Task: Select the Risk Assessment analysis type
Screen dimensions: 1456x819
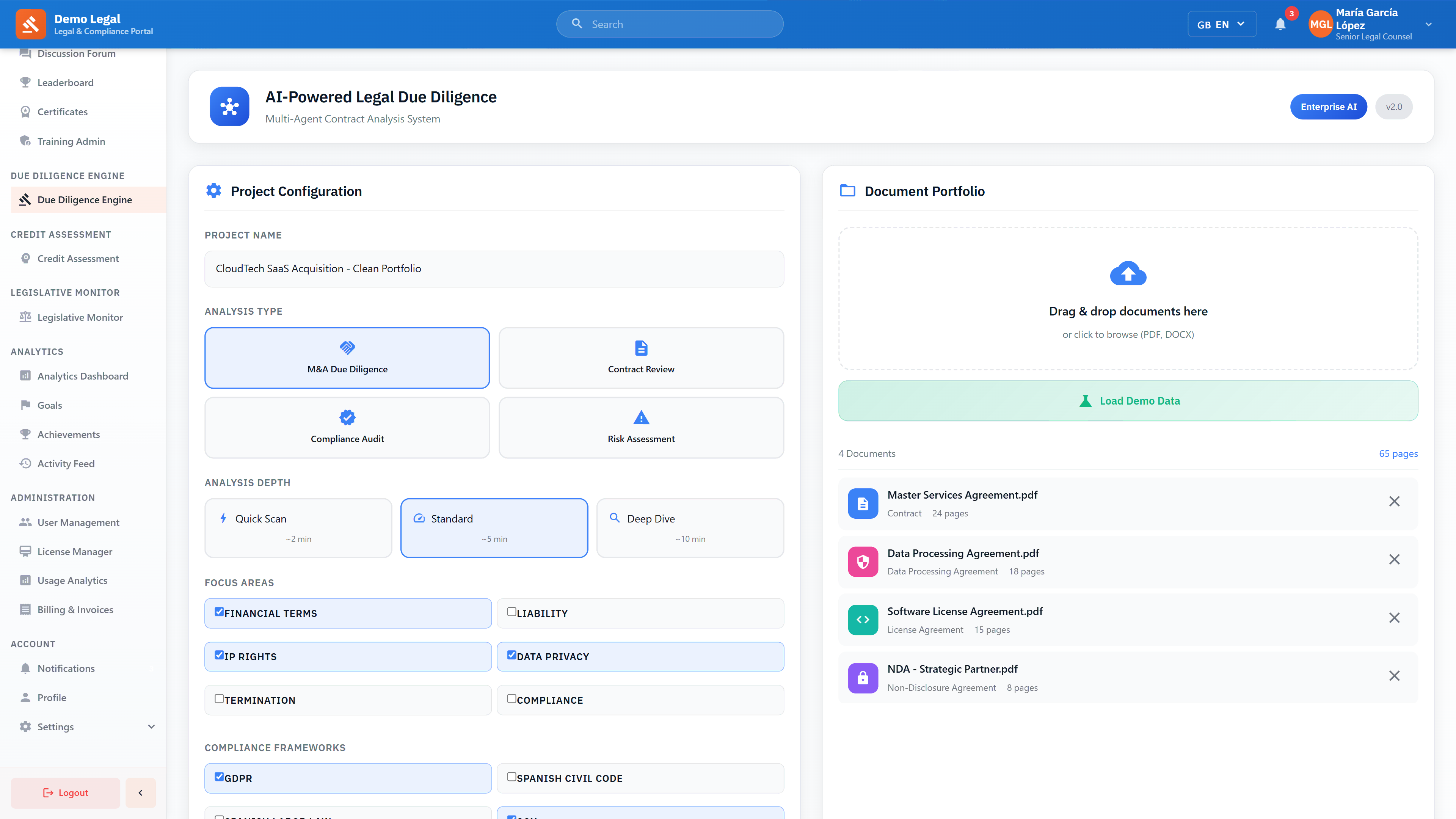Action: [640, 427]
